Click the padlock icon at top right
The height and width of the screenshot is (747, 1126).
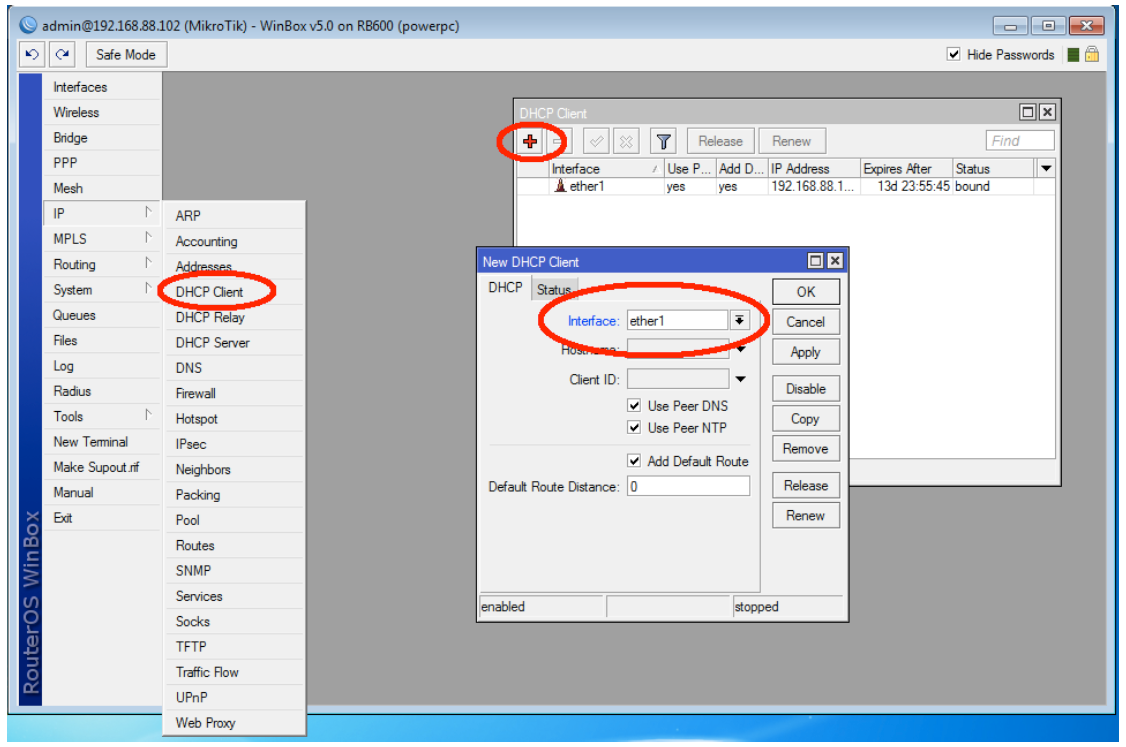[1092, 55]
